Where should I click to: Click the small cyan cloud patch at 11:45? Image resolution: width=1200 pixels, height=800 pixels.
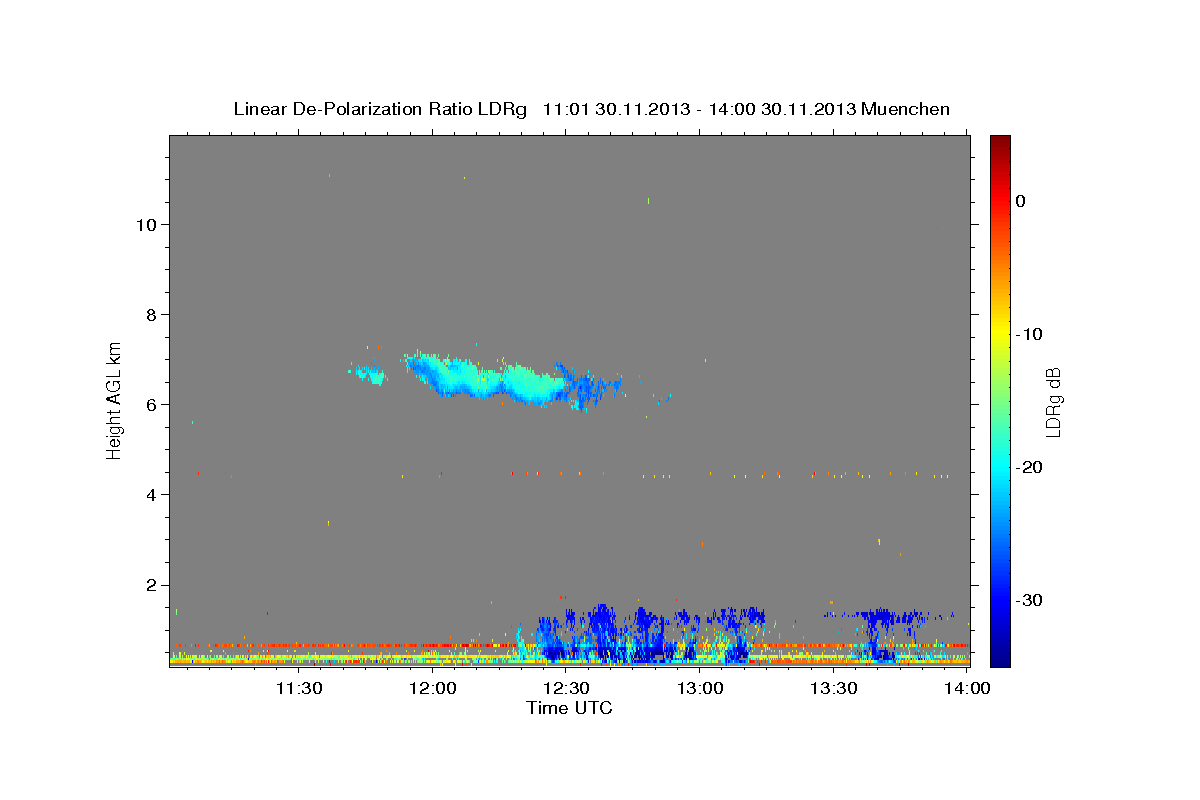point(369,374)
